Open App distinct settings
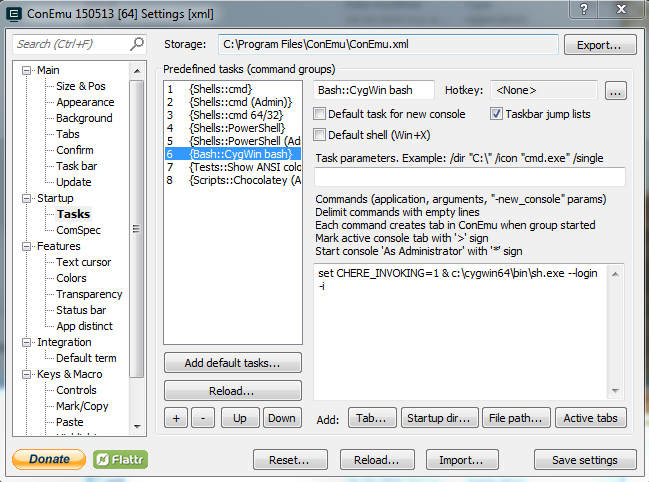 pos(84,326)
